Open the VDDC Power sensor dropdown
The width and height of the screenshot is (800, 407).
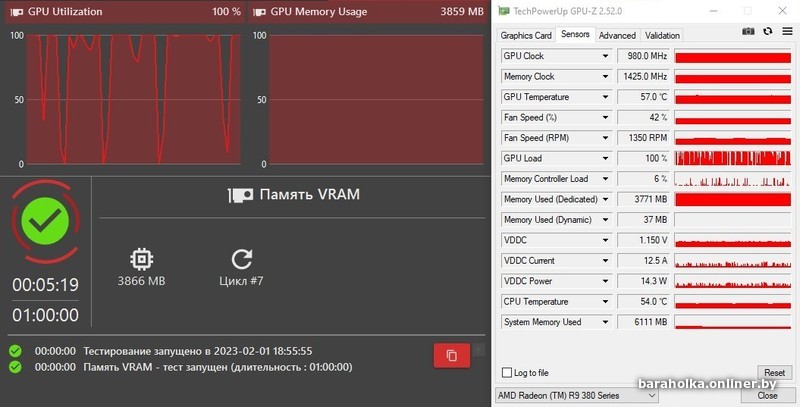(605, 281)
